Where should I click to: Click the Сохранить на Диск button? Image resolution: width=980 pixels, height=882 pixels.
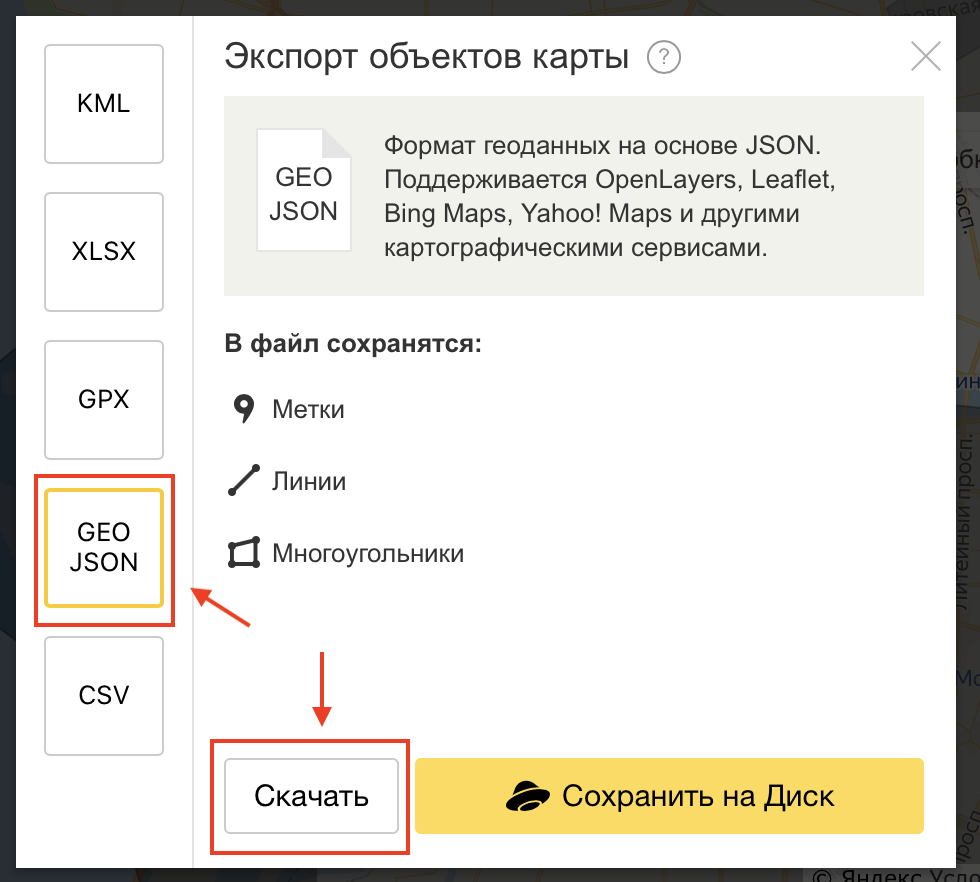669,796
